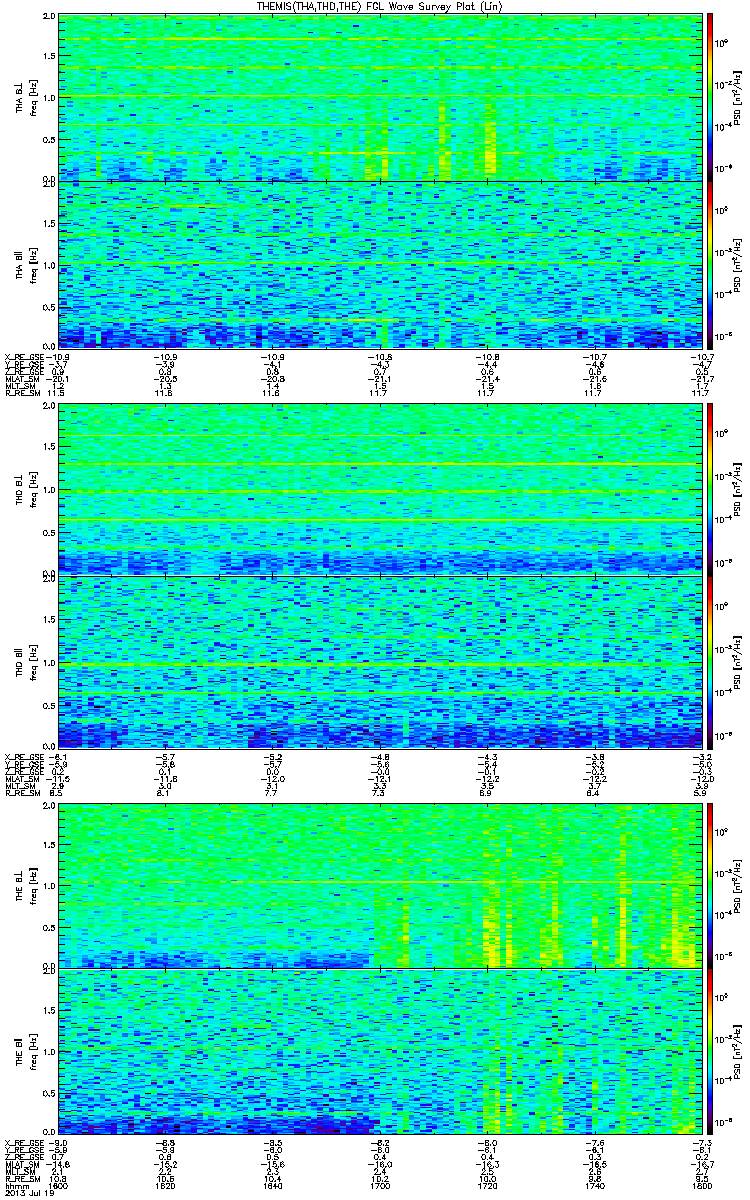Click the THD B-parallel spectrogram panel
Viewport: 750px width, 1200px height.
coord(381,661)
